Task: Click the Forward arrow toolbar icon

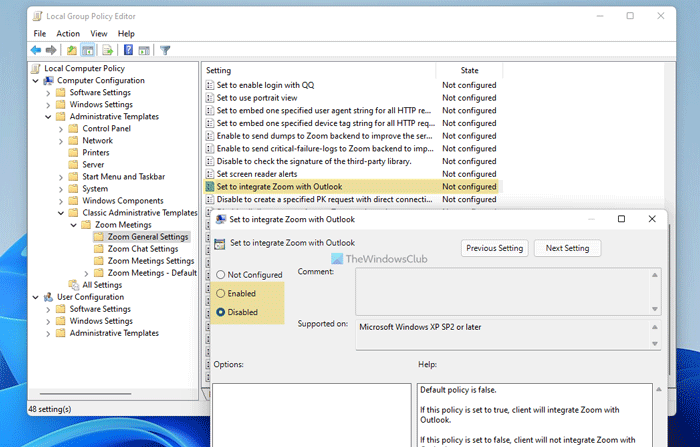Action: (51, 50)
